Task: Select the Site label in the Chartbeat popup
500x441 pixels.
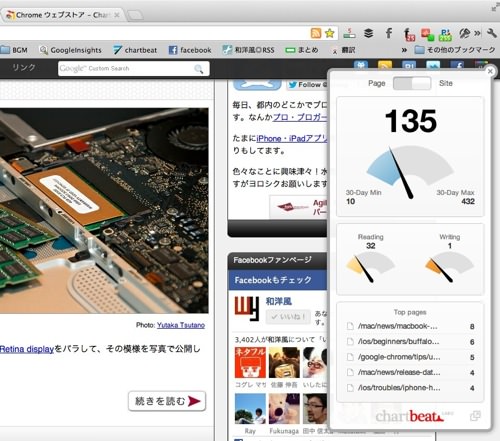Action: click(446, 83)
